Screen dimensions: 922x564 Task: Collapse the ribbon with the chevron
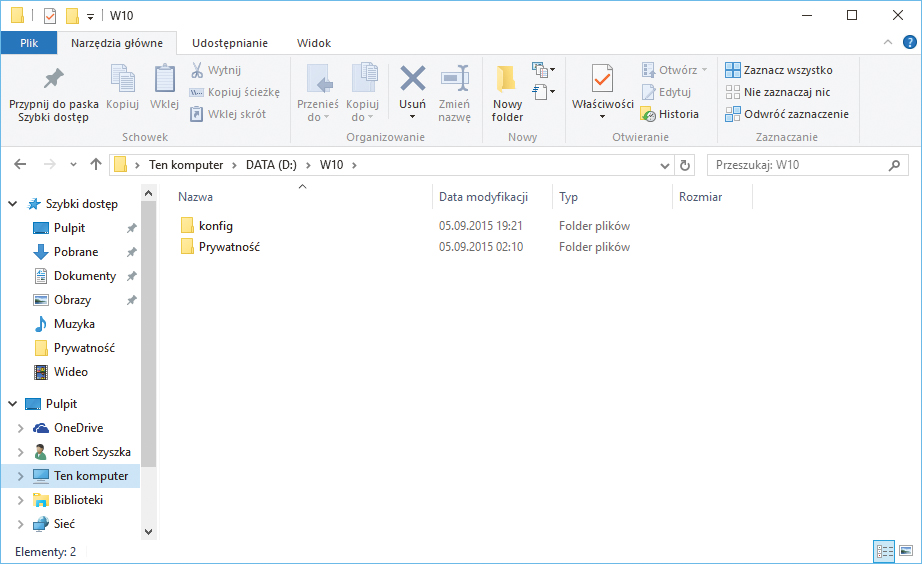coord(888,43)
